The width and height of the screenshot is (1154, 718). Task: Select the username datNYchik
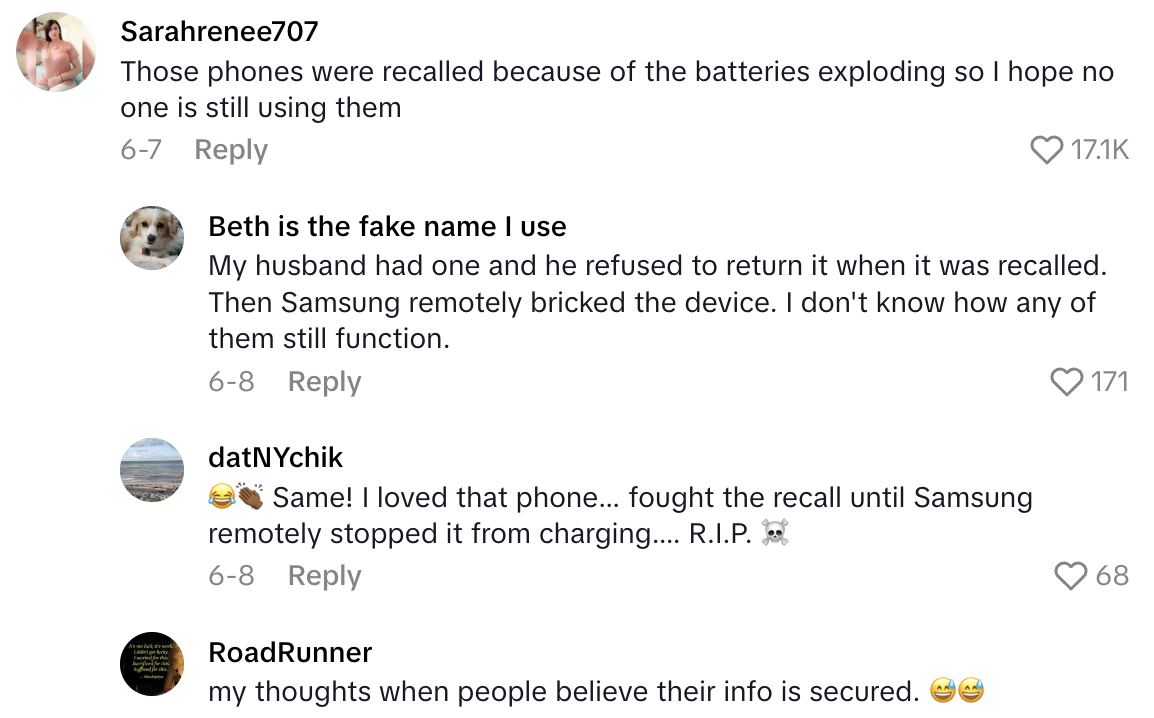coord(276,457)
